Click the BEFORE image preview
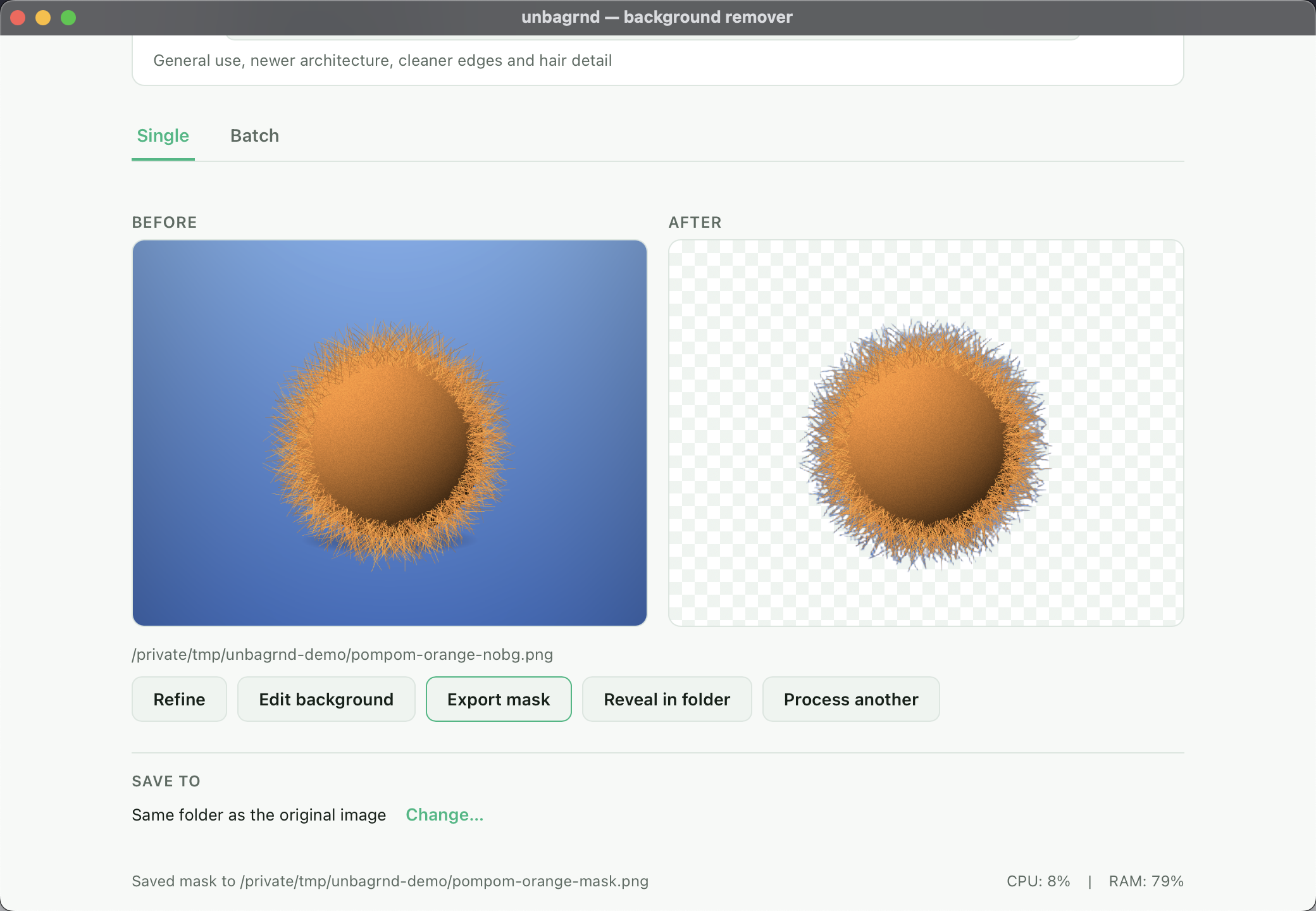 [390, 433]
